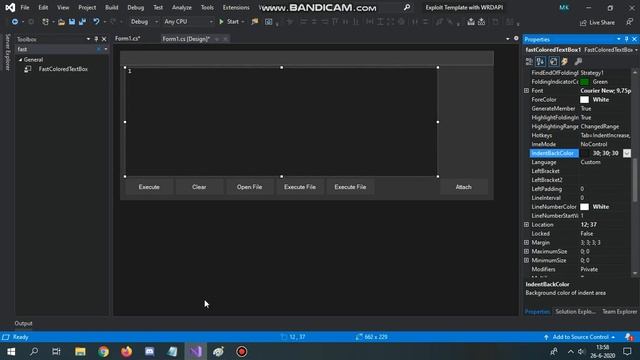Image resolution: width=640 pixels, height=360 pixels.
Task: Expand the MinimumSize property
Action: 527,260
